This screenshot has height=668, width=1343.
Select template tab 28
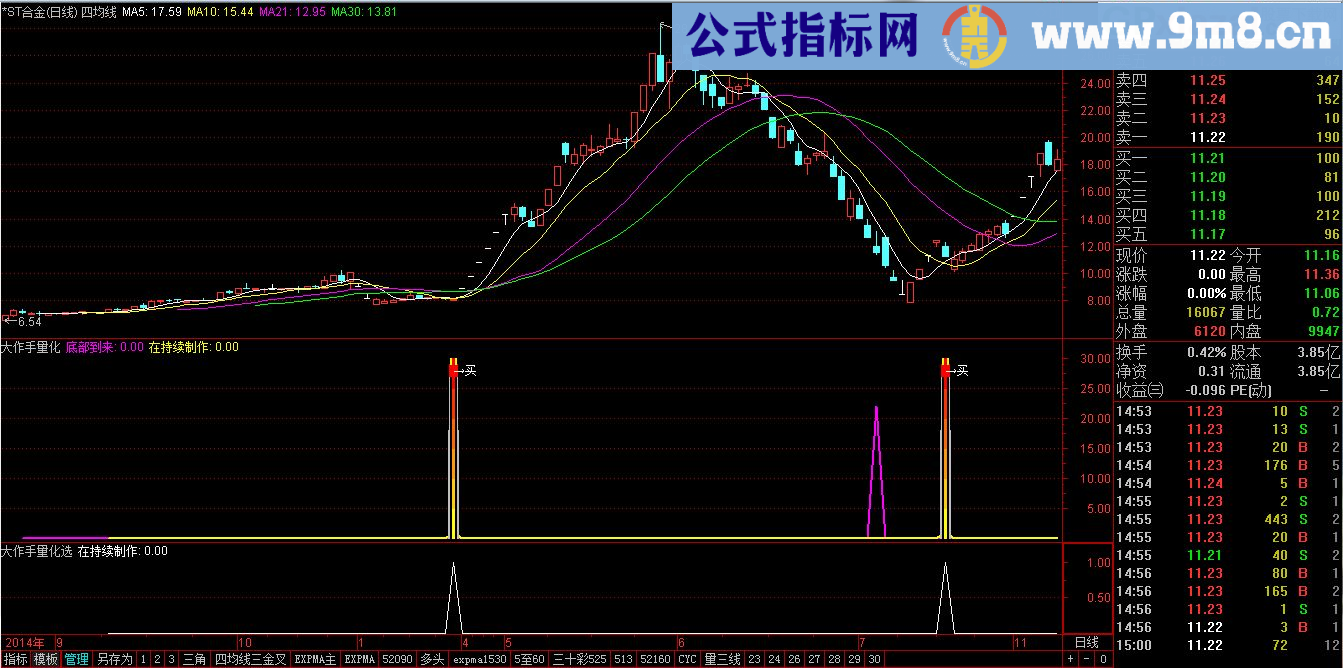tap(834, 660)
